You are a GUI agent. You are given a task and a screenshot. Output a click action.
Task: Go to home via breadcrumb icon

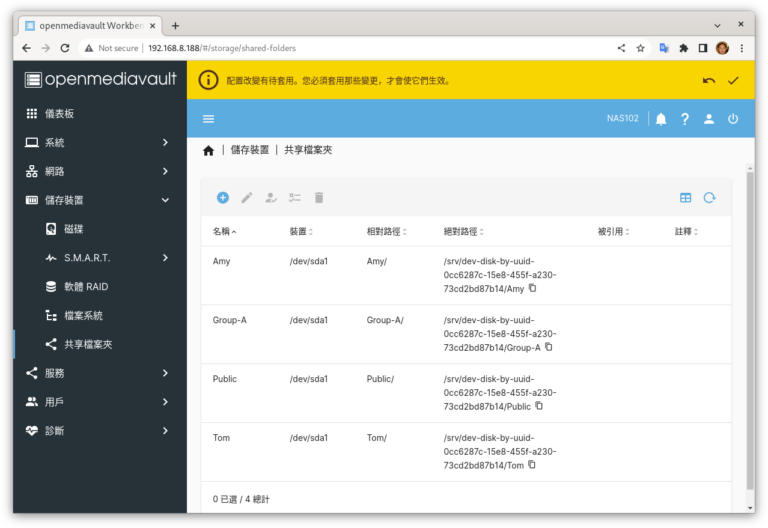[x=208, y=150]
